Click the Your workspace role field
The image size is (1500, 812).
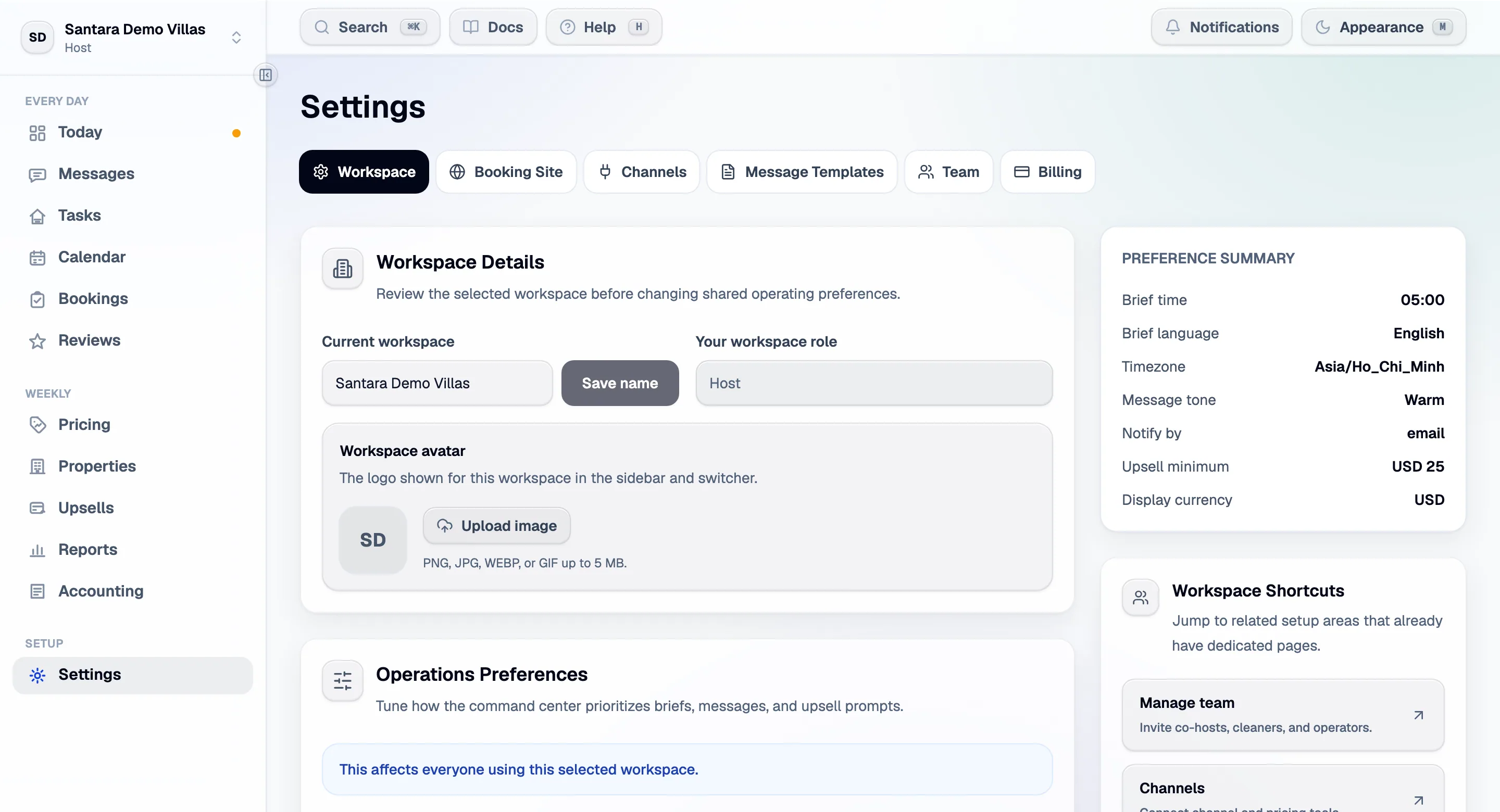pyautogui.click(x=874, y=383)
